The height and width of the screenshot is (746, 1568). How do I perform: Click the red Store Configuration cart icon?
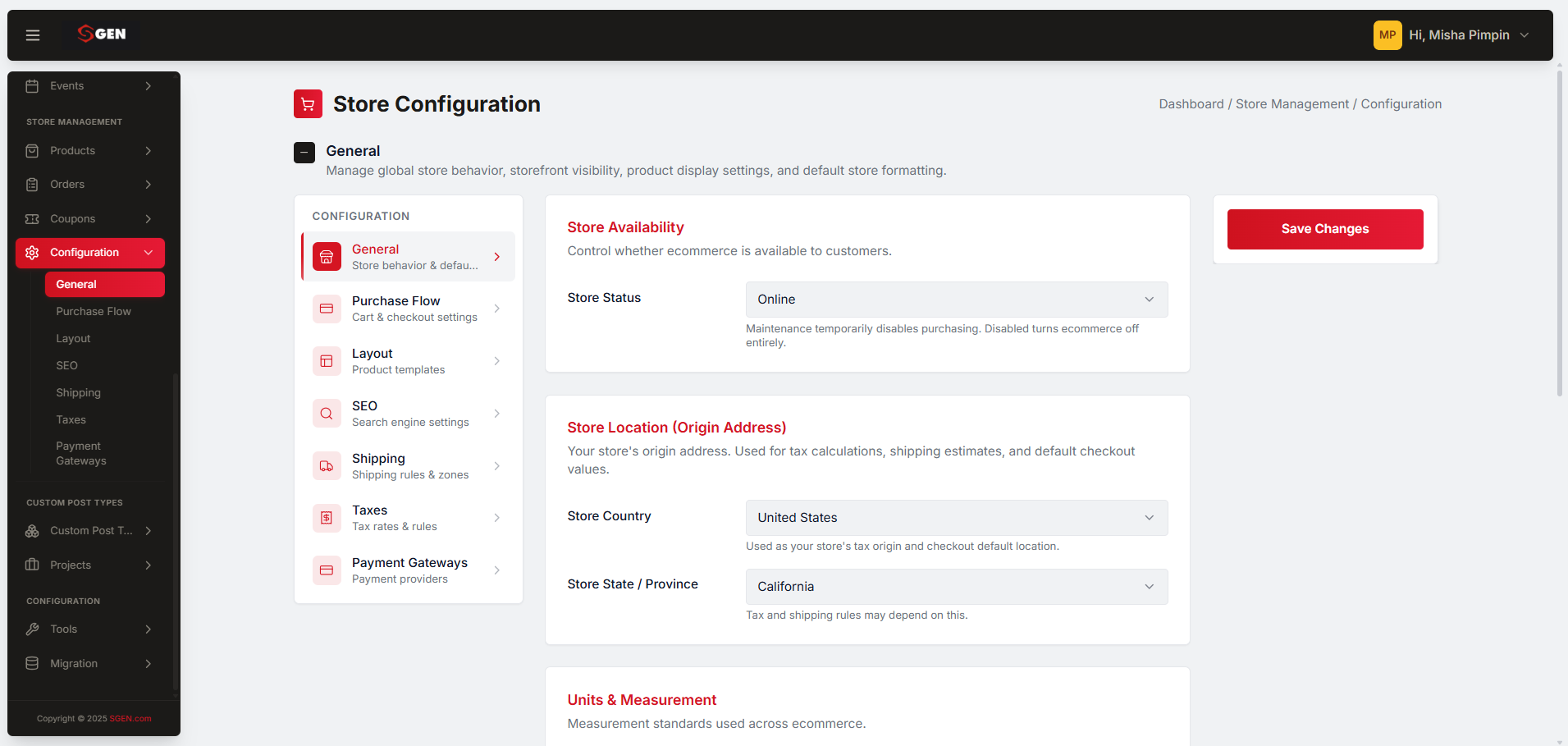point(308,104)
